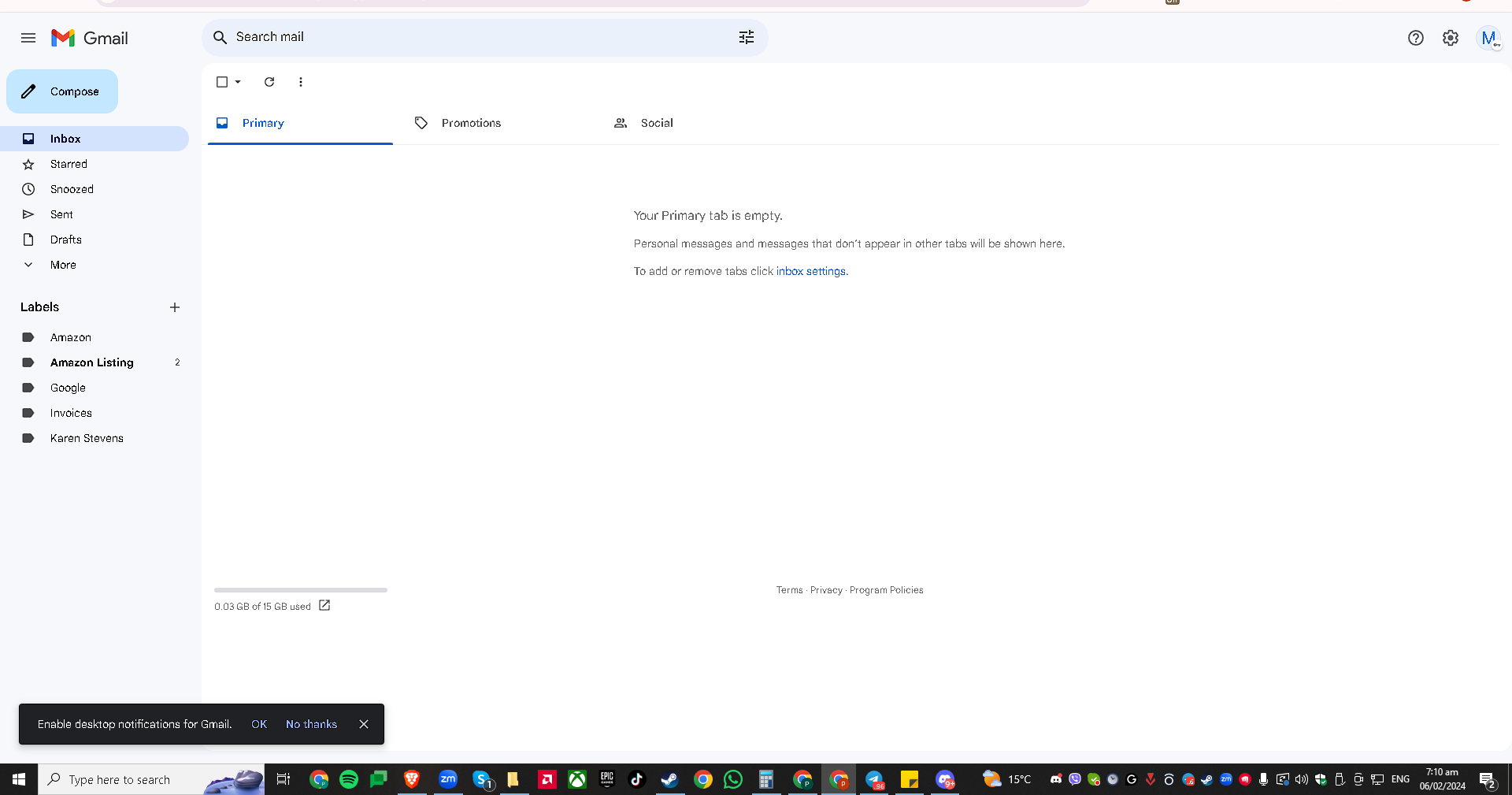1512x795 pixels.
Task: Open Calculator from the taskbar
Action: (765, 779)
